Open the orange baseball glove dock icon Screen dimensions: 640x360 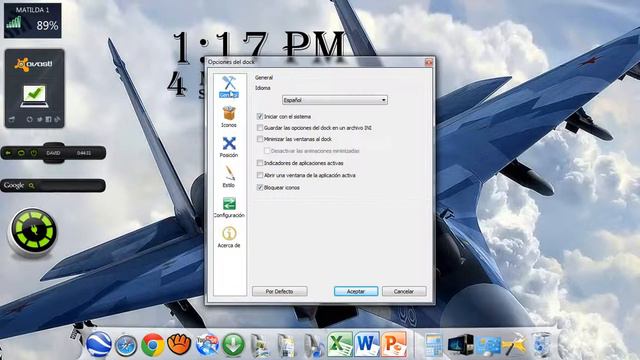(179, 344)
